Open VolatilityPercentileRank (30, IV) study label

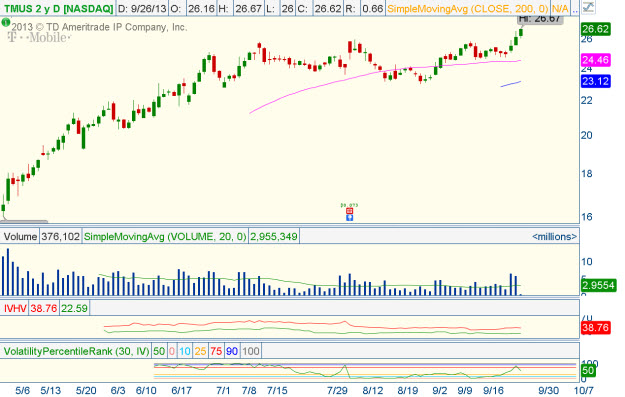77,351
